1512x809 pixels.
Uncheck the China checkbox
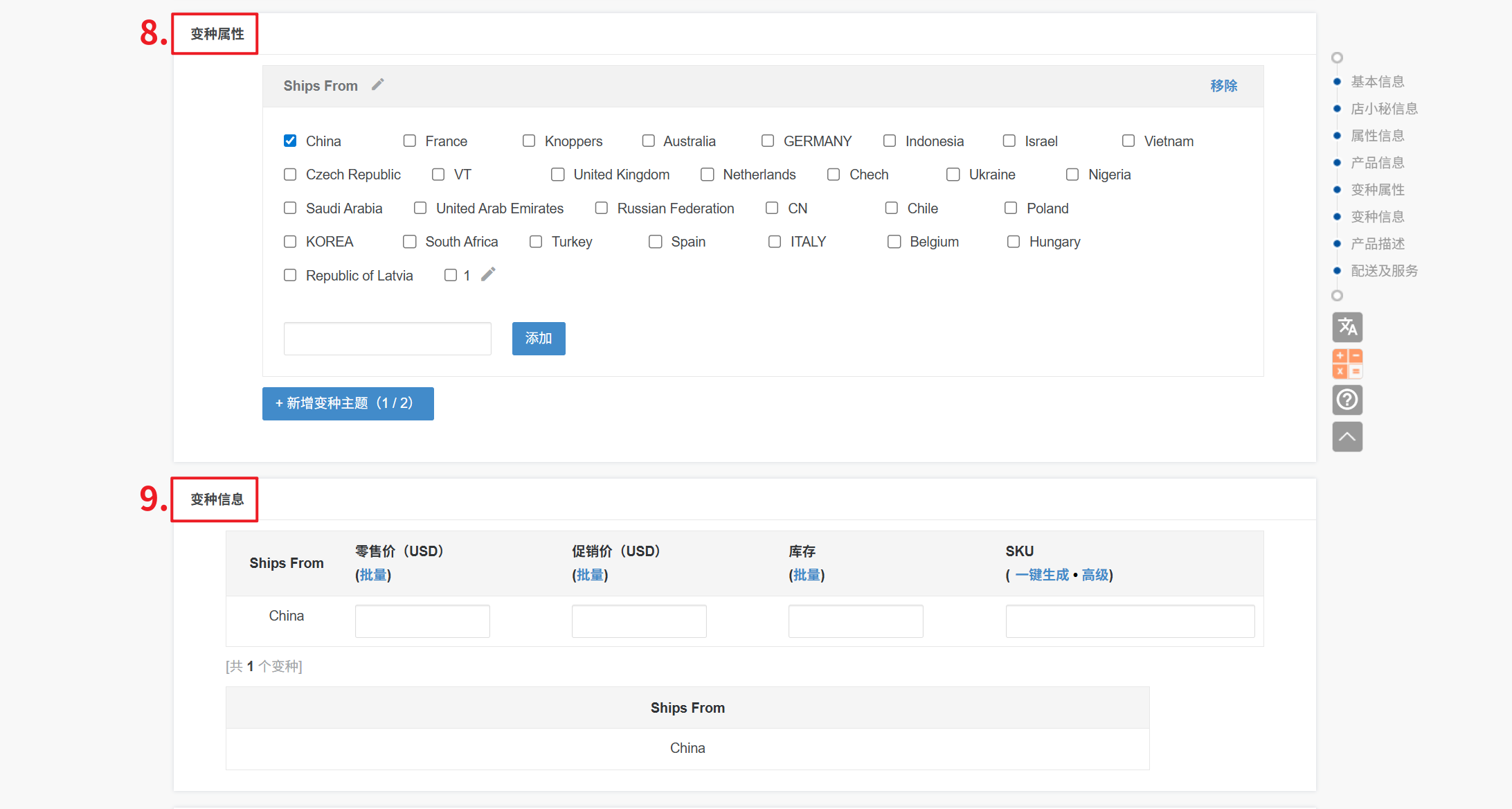(290, 141)
